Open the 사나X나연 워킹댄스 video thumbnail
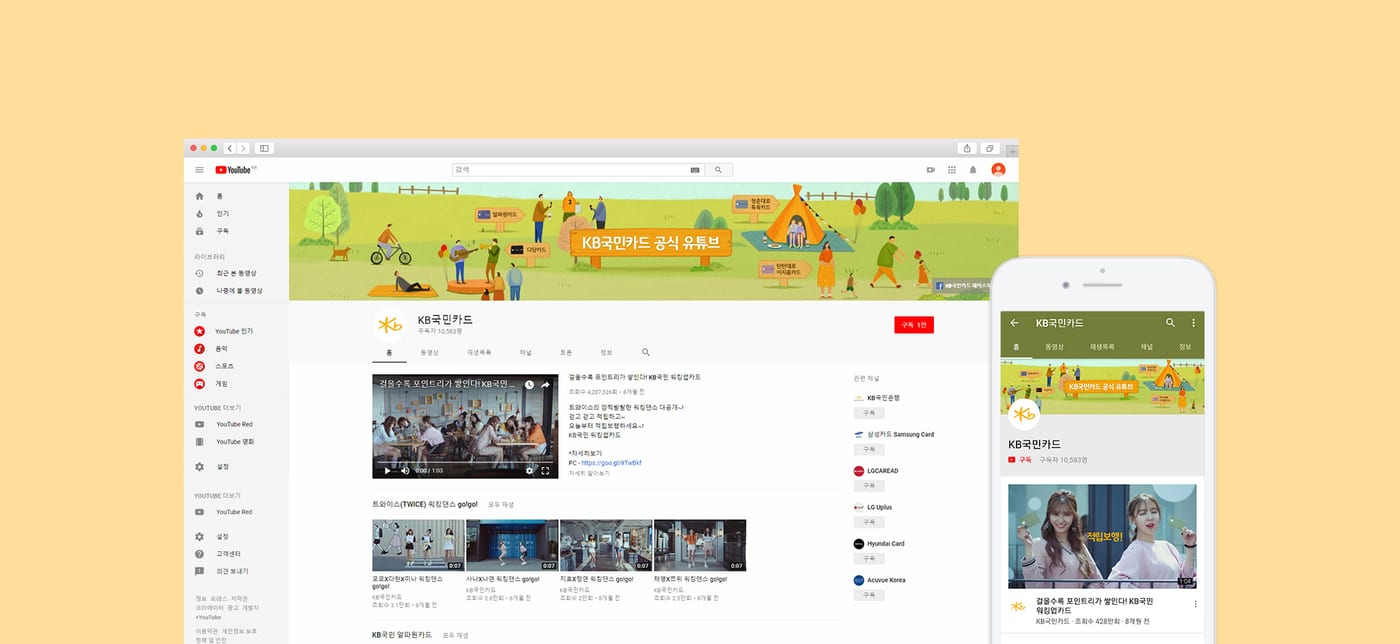This screenshot has height=644, width=1400. point(512,545)
